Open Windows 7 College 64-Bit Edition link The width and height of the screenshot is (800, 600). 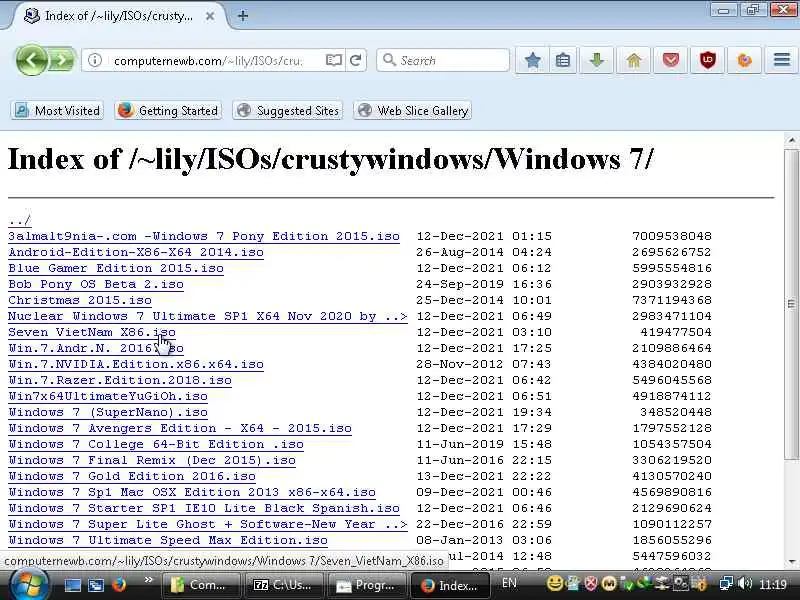(156, 444)
